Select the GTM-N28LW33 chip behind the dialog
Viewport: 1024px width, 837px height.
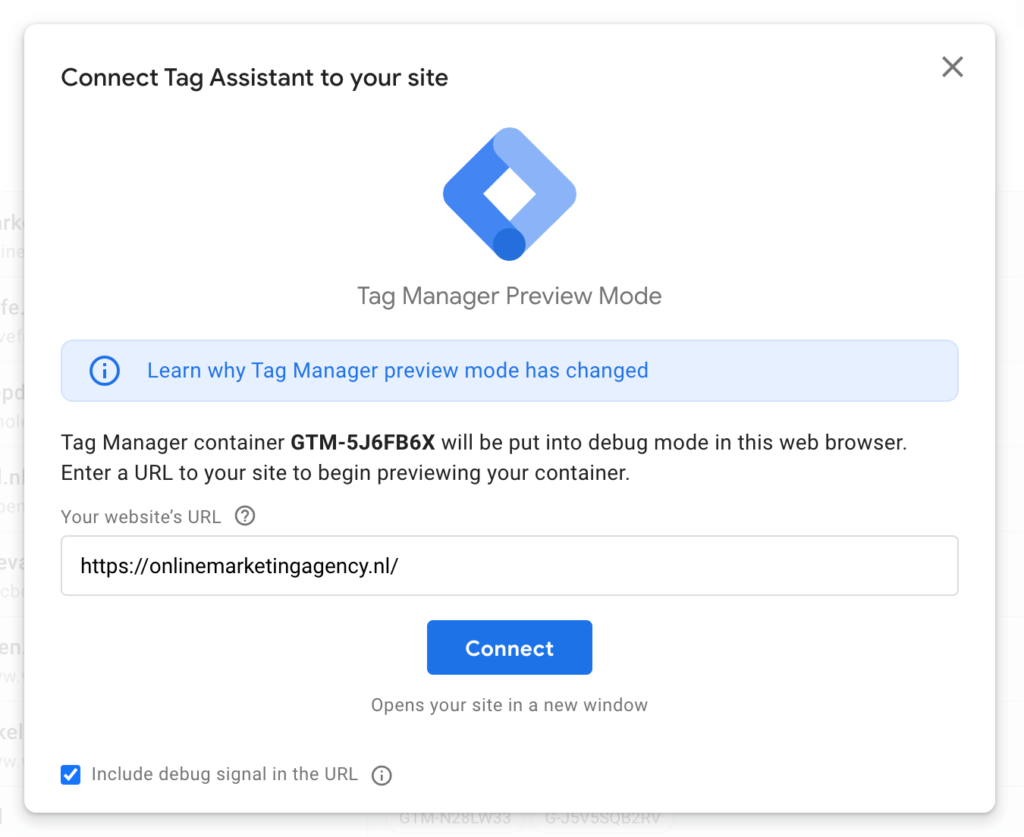click(455, 818)
